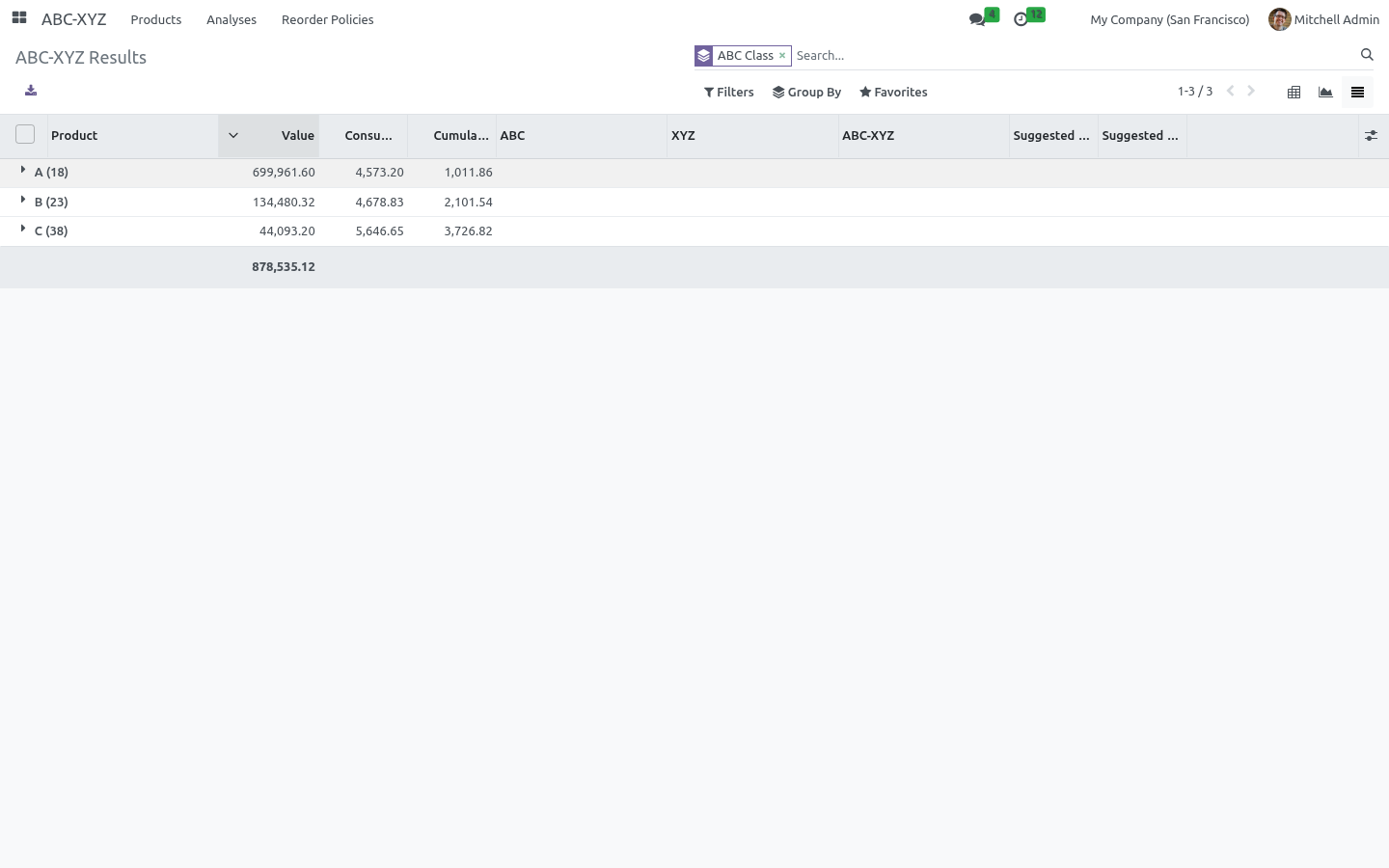Sort by the ABC-XYZ column header

[924, 136]
